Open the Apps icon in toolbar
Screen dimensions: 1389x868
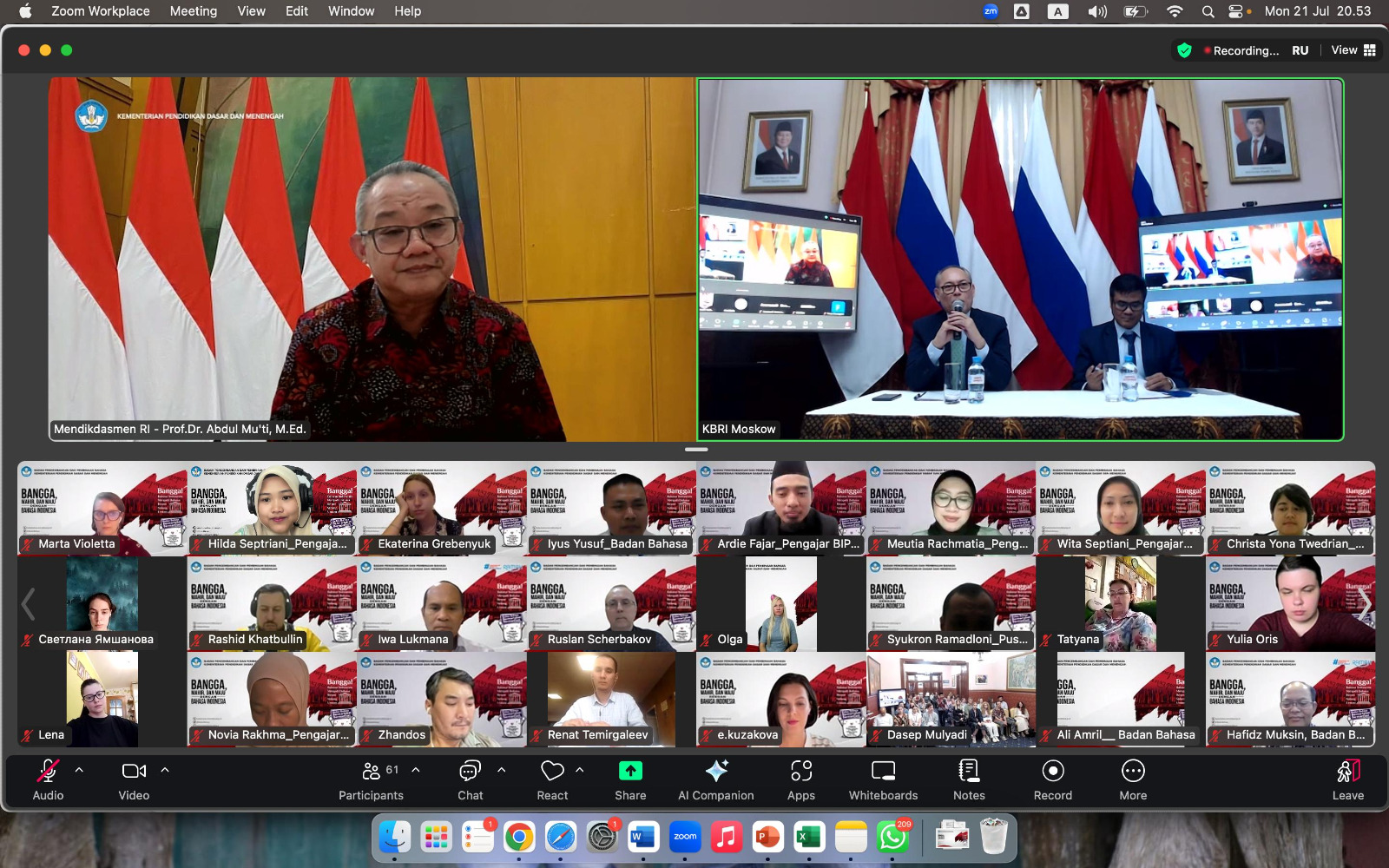pos(800,772)
